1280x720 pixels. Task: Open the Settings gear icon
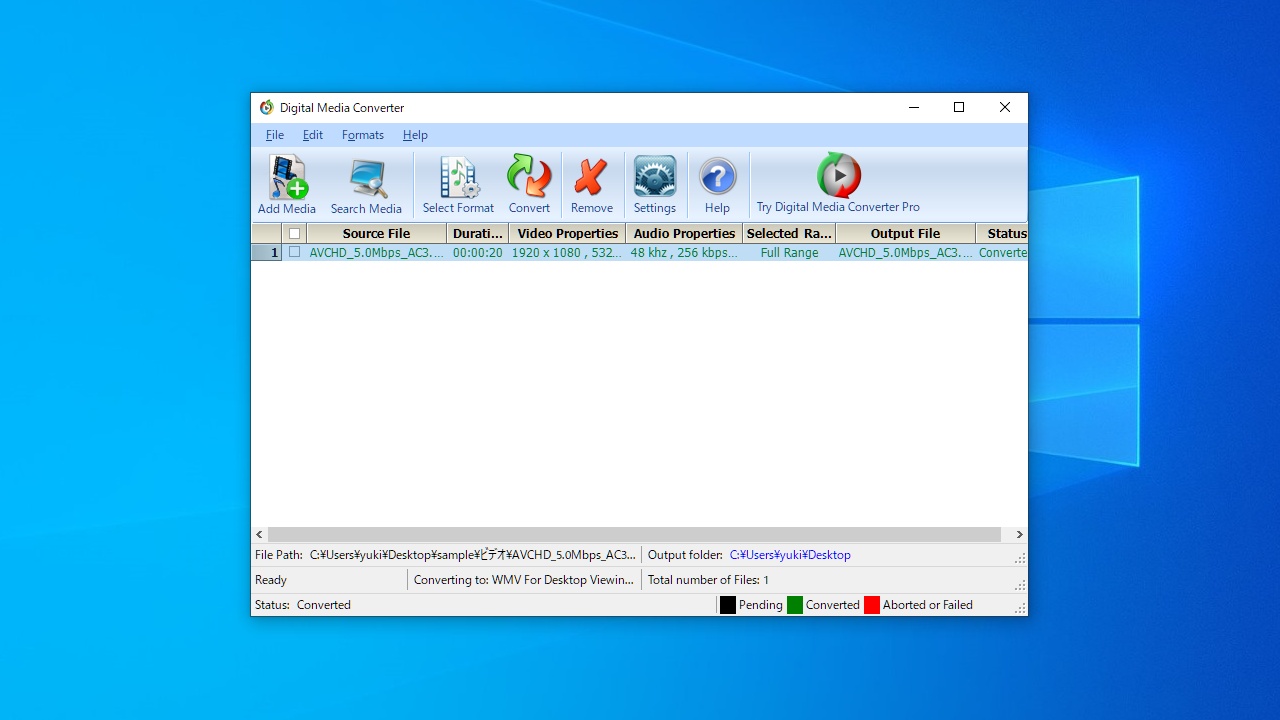coord(655,185)
